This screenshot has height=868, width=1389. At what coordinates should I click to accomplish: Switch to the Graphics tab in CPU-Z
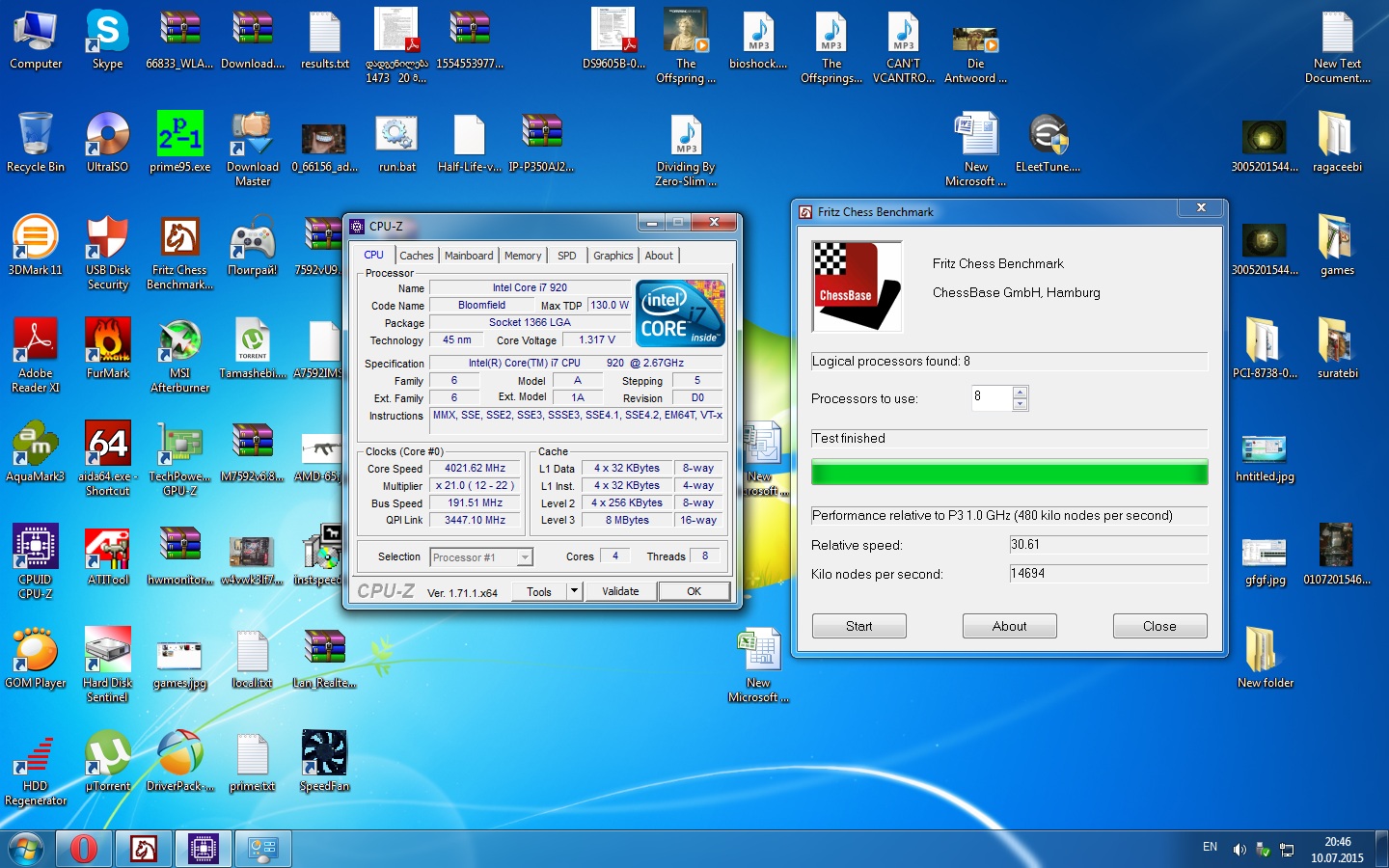tap(613, 256)
